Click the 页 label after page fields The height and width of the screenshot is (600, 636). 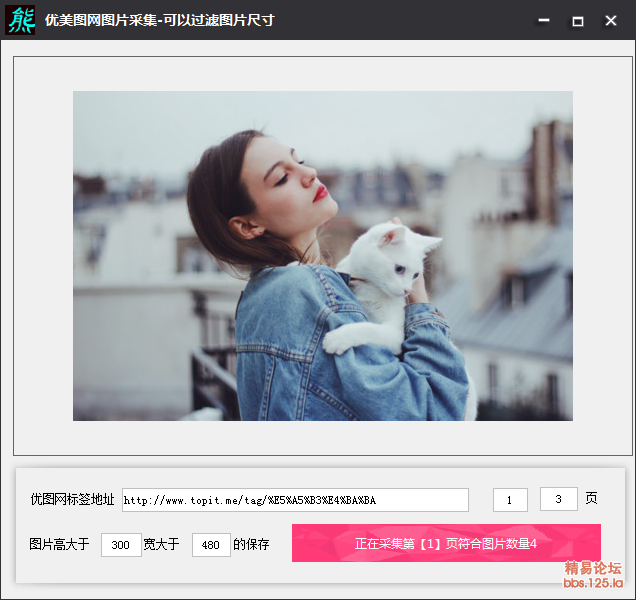point(591,498)
